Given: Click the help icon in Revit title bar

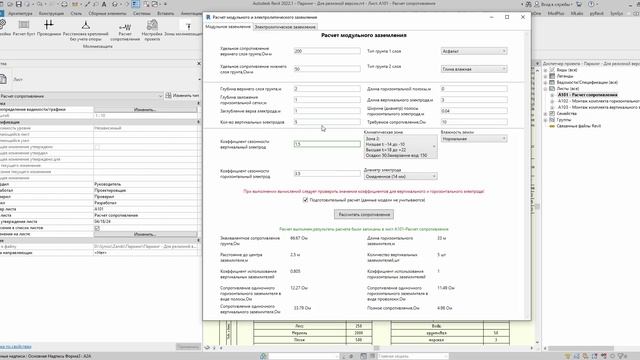Looking at the screenshot, I should click(x=591, y=4).
